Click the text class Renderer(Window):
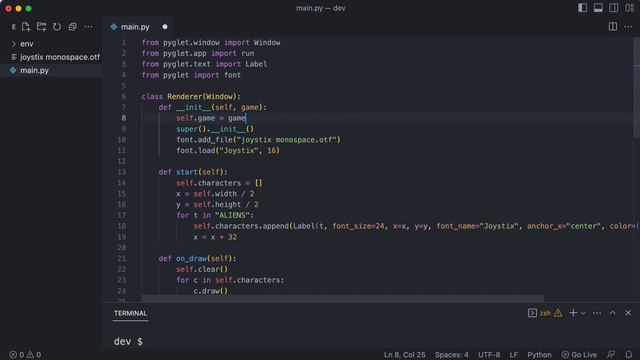This screenshot has height=360, width=640. click(x=191, y=97)
